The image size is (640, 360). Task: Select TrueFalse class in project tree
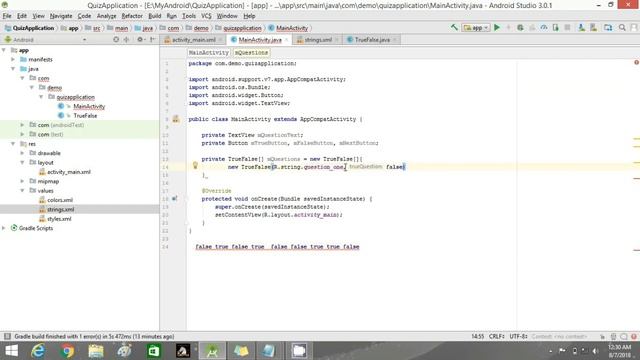(85, 116)
